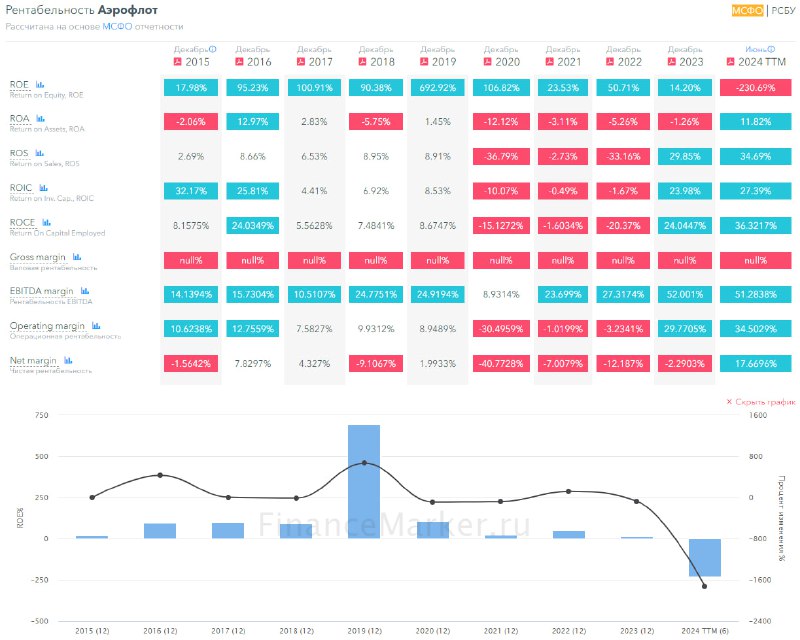
Task: Click the ROA metric label
Action: coord(20,119)
